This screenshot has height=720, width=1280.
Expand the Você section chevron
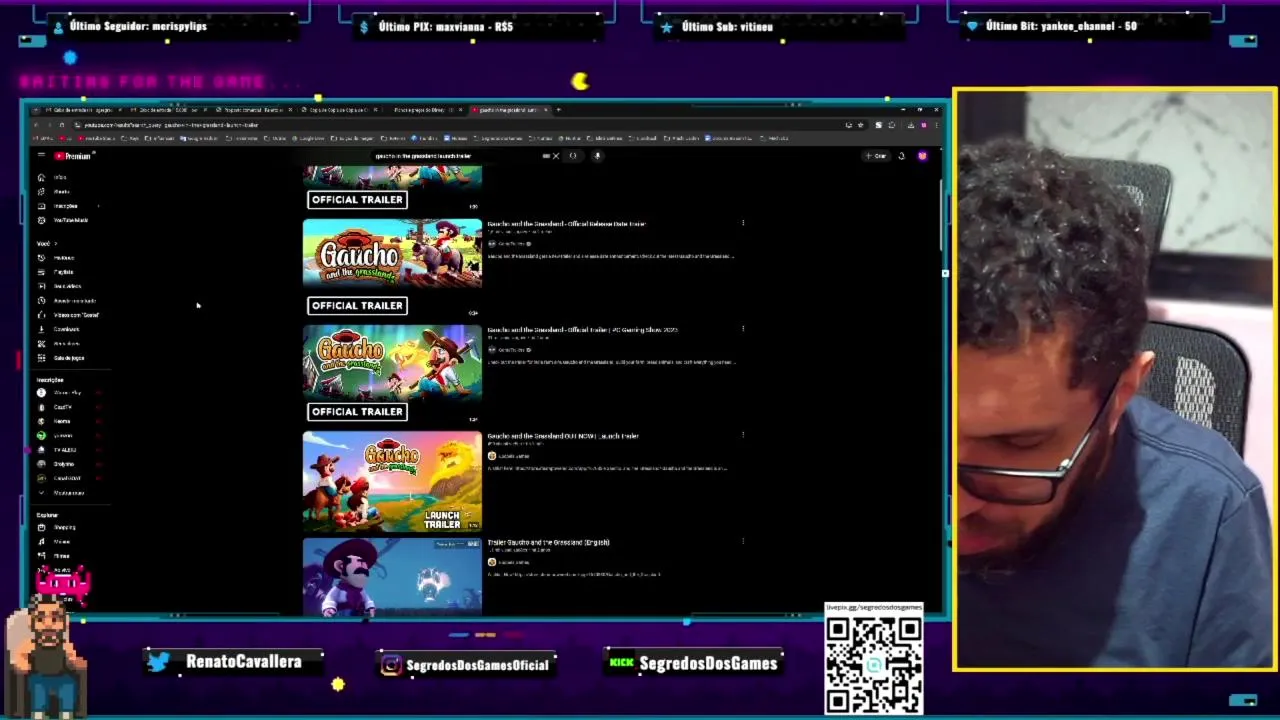point(56,243)
